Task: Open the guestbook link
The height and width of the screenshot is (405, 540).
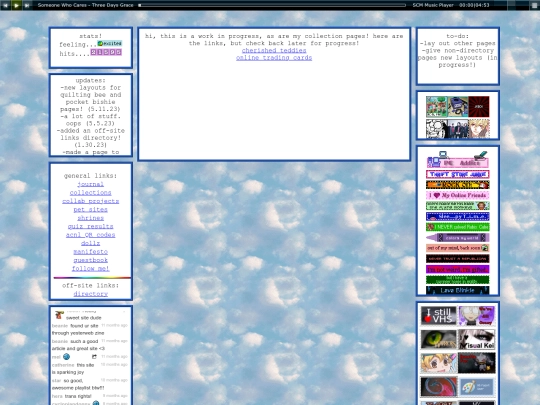Action: point(91,260)
